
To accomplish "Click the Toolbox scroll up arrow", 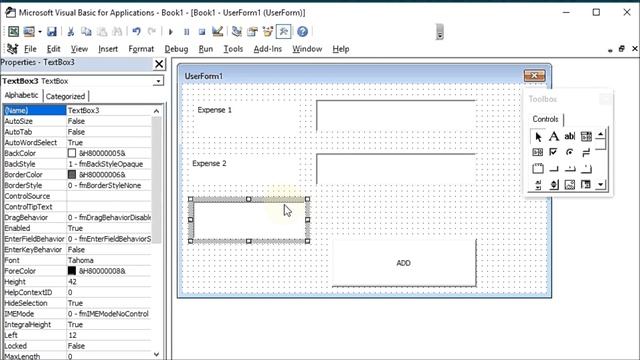I will click(x=600, y=135).
